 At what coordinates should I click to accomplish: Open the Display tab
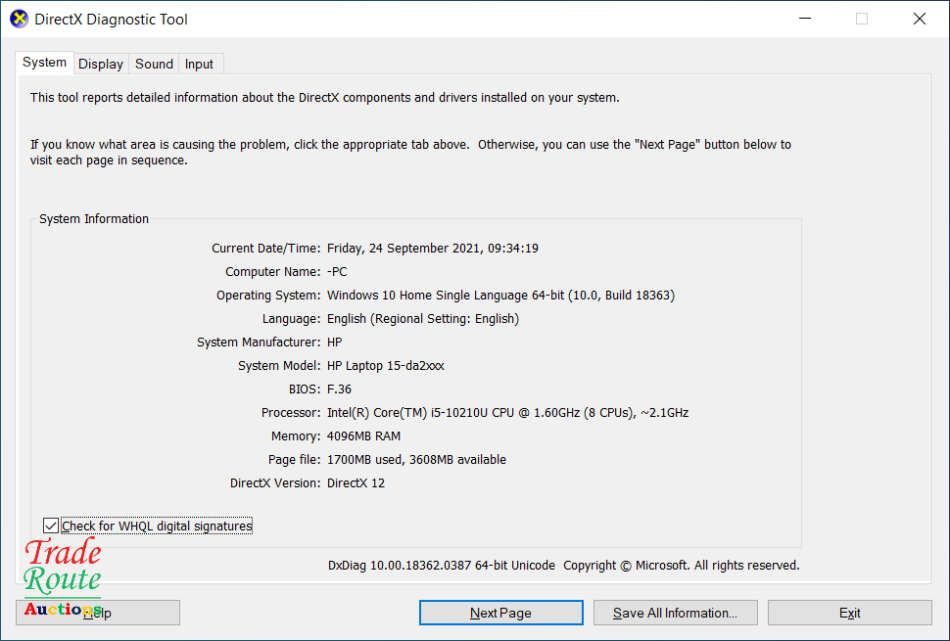pyautogui.click(x=101, y=64)
